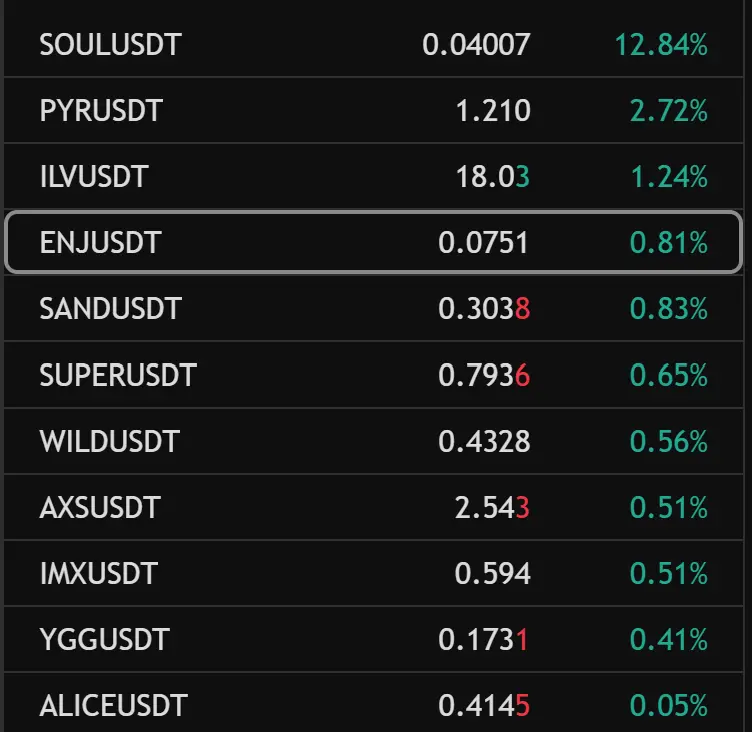The height and width of the screenshot is (732, 752).
Task: Click WILDUSDT price 0.4328
Action: [484, 441]
